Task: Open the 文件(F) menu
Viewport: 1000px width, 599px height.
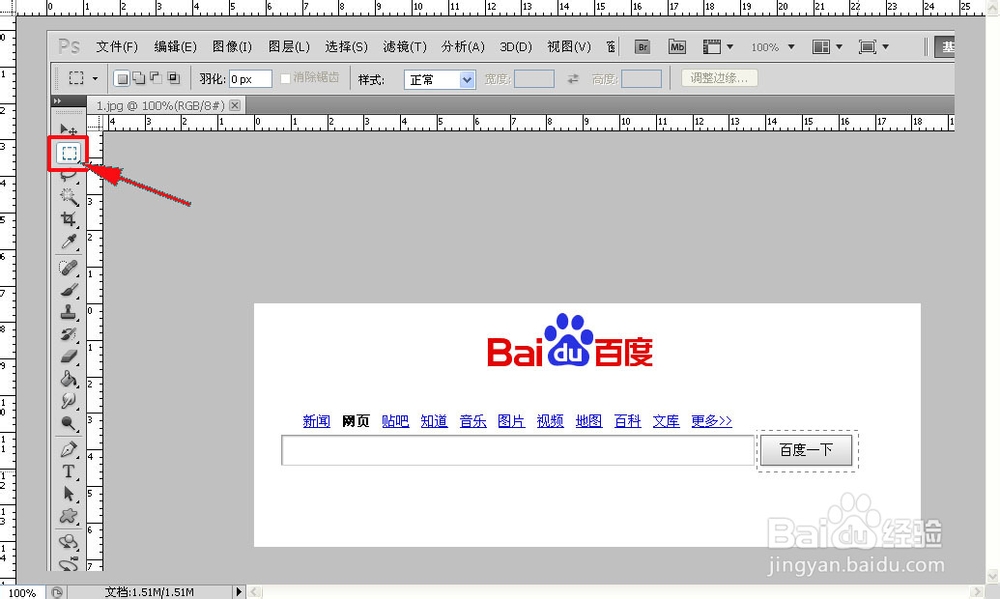Action: (117, 47)
